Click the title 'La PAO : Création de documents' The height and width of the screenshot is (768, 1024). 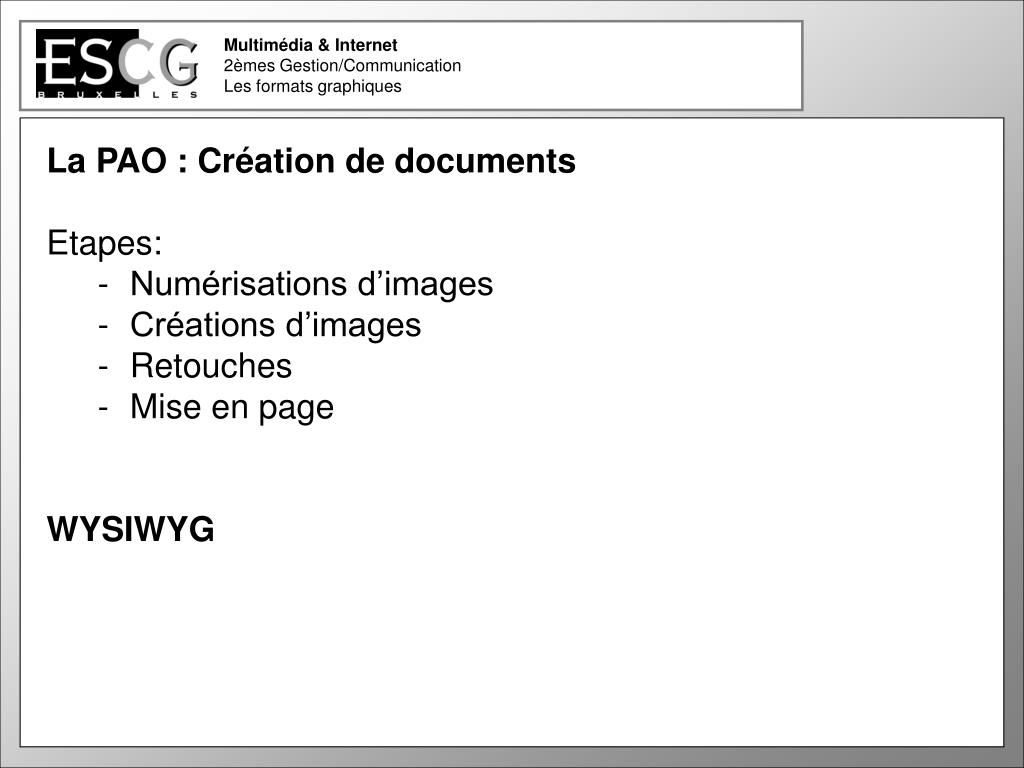pos(312,161)
